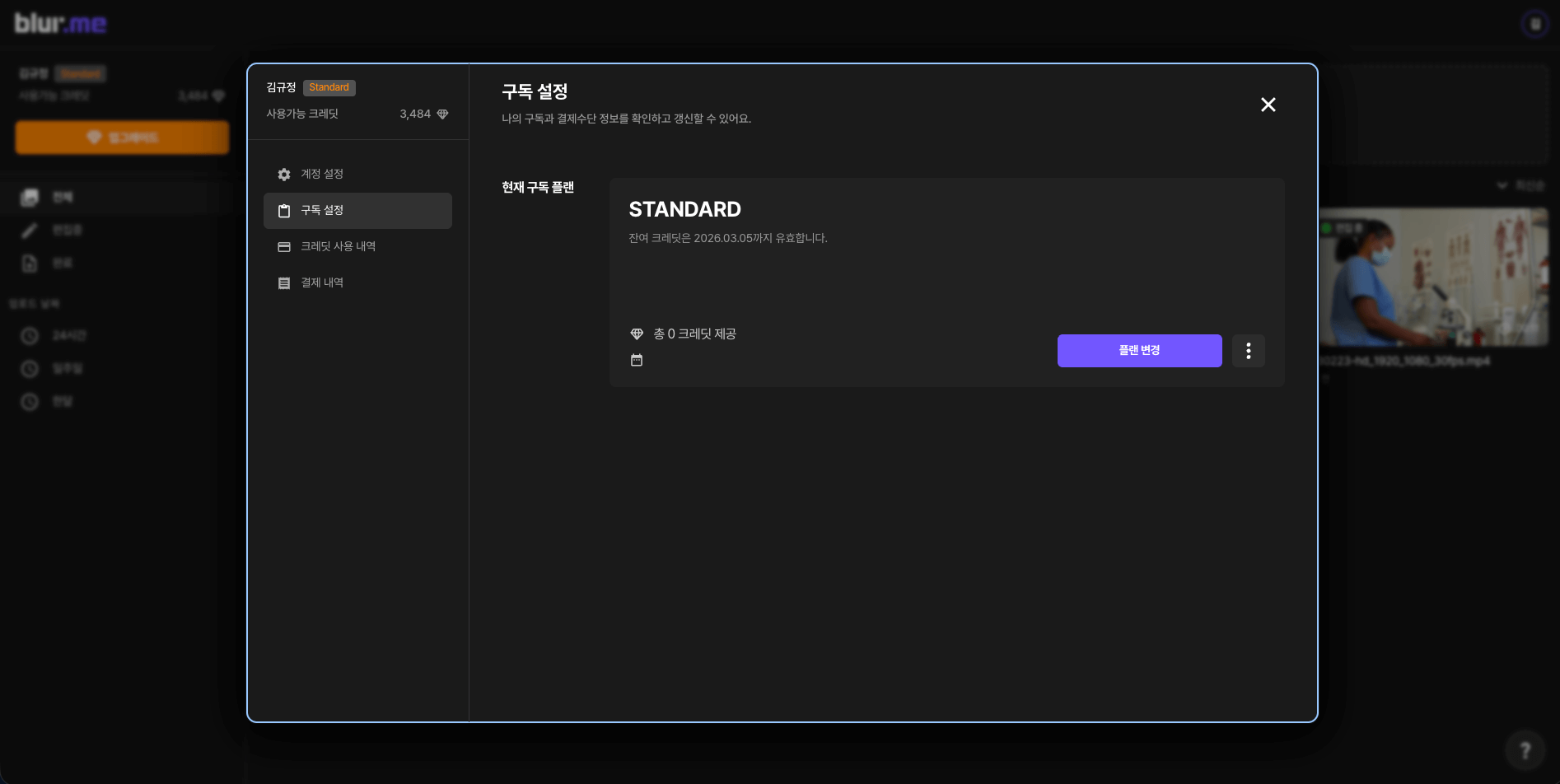Click the calendar icon in the plan card
1560x784 pixels.
click(x=637, y=360)
